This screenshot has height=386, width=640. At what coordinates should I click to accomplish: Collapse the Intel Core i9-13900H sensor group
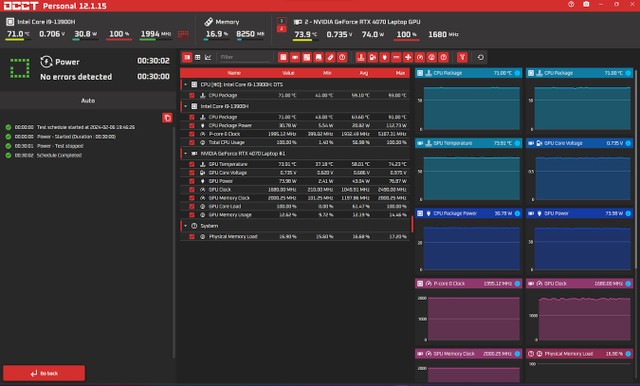pyautogui.click(x=185, y=106)
